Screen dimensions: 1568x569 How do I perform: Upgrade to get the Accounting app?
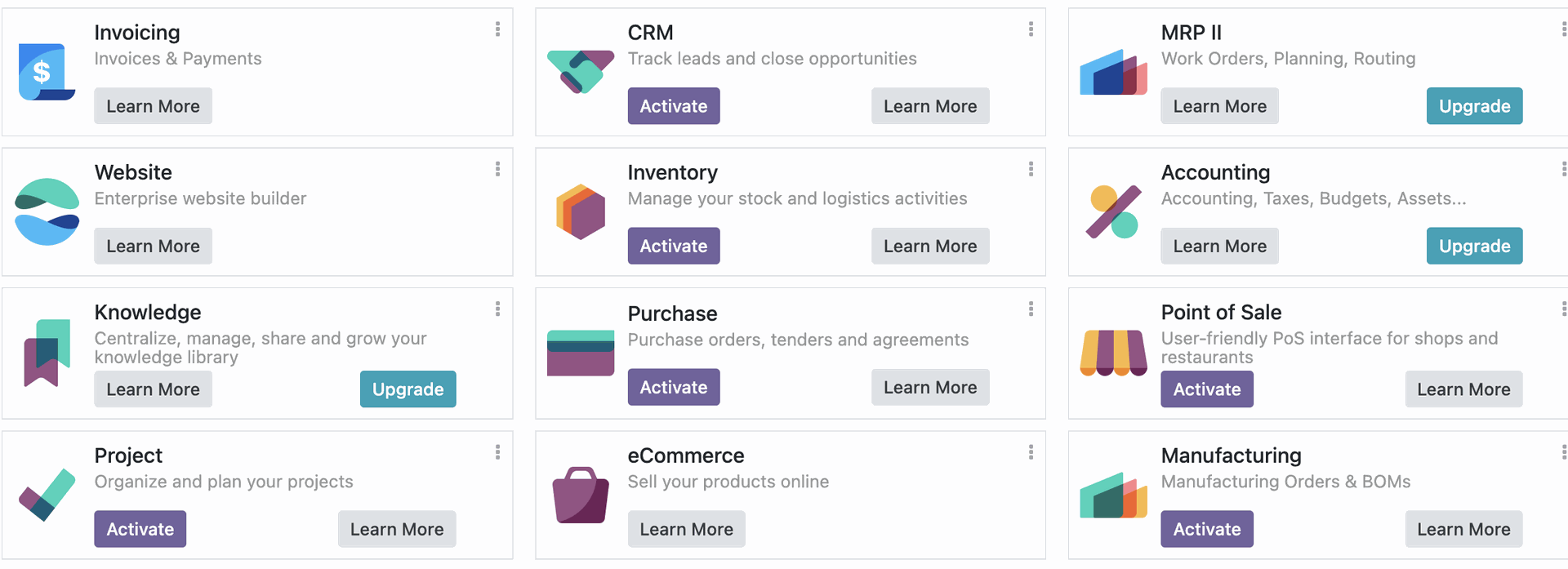coord(1473,246)
